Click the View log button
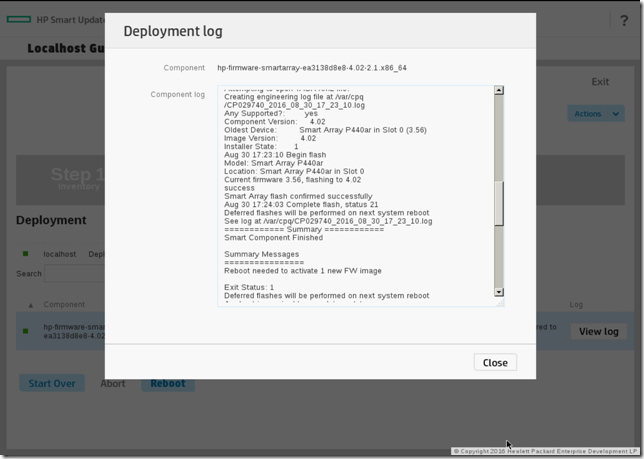 (598, 331)
